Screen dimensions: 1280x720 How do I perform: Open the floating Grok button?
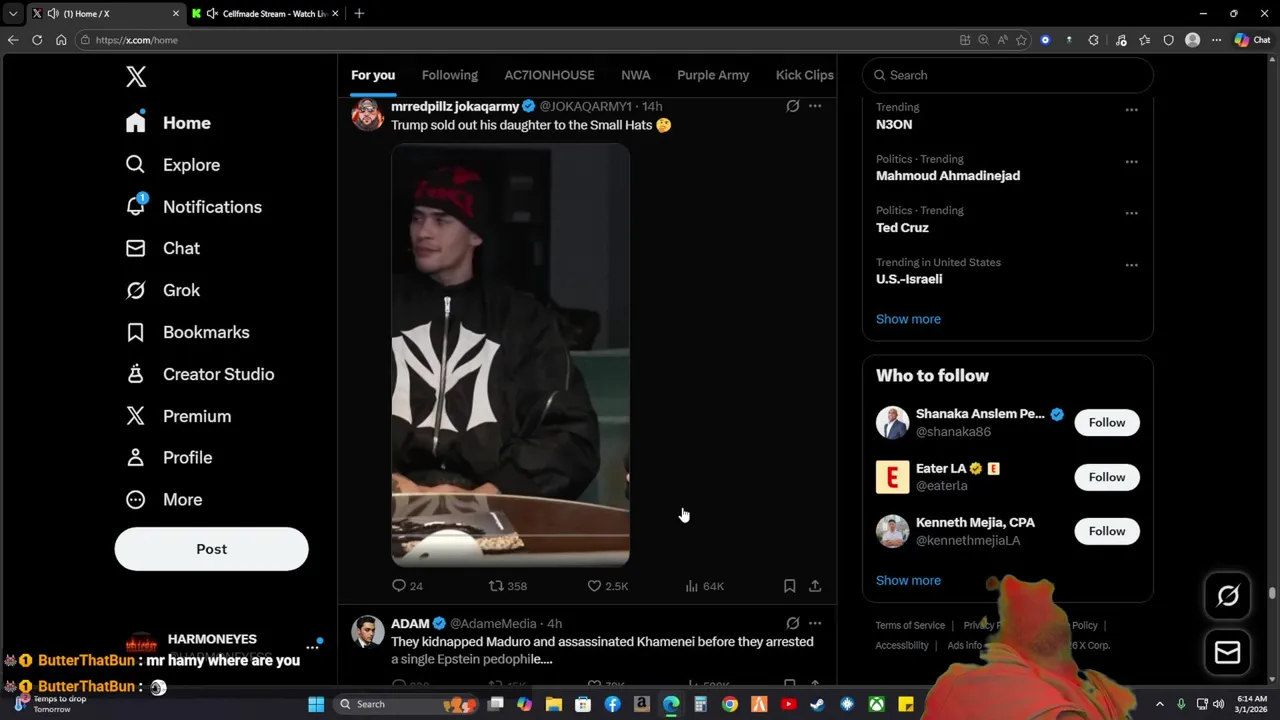pos(1228,596)
